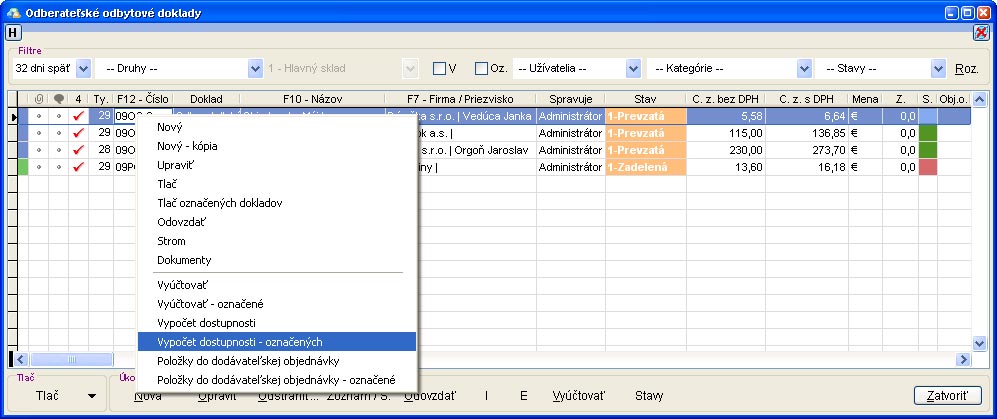
Task: Toggle the V checkbox in filters
Action: [x=439, y=68]
